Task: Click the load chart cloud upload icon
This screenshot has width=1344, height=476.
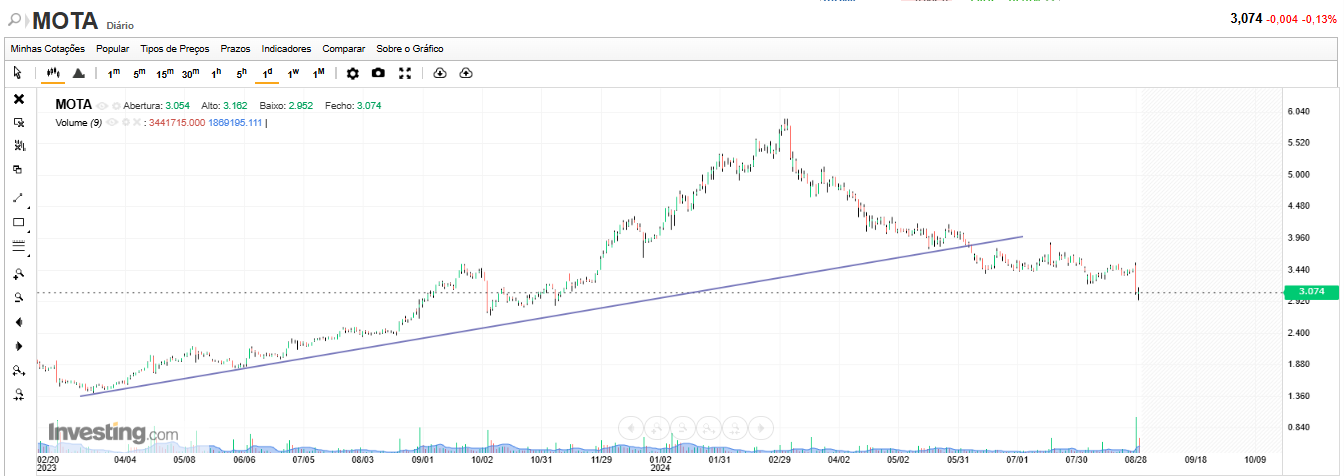Action: tap(466, 73)
